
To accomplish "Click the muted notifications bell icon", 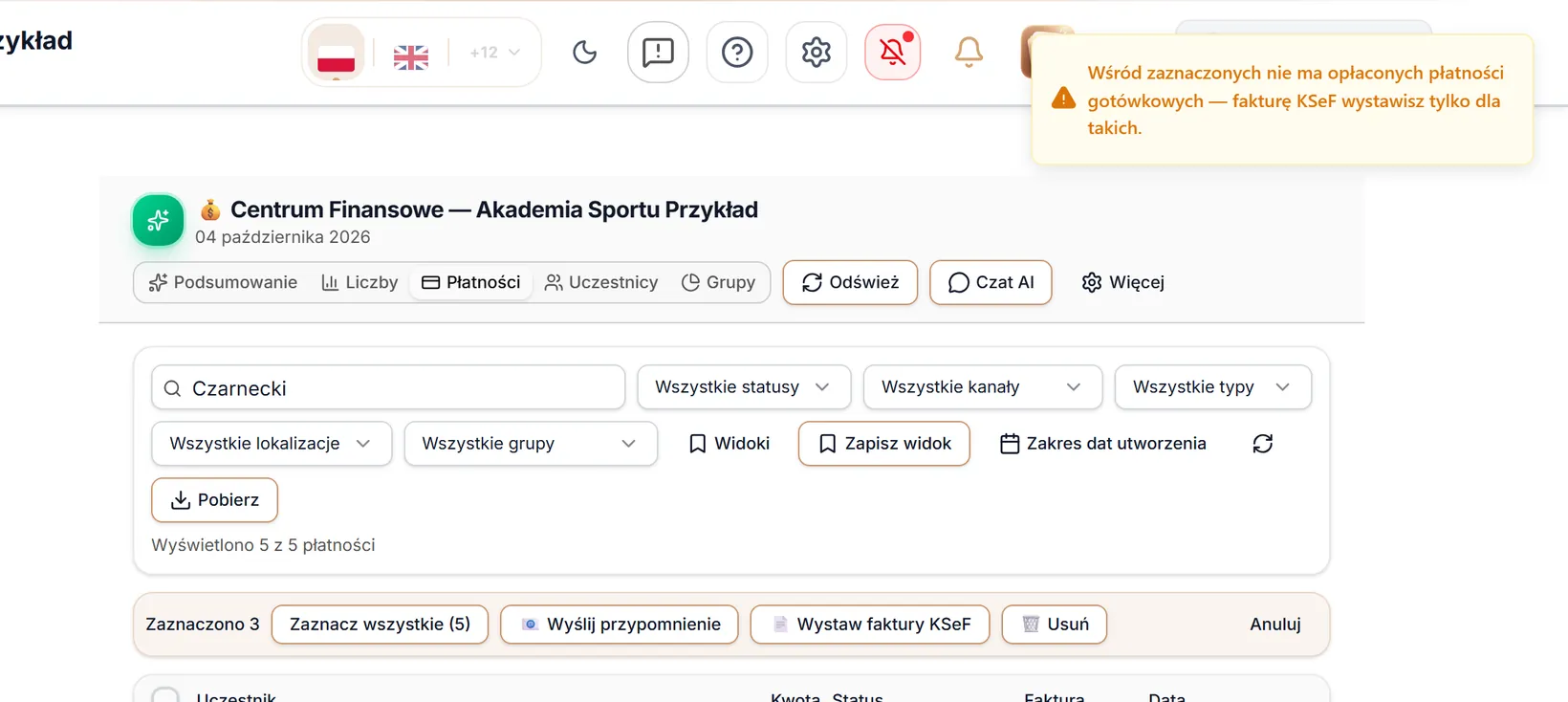I will point(893,53).
